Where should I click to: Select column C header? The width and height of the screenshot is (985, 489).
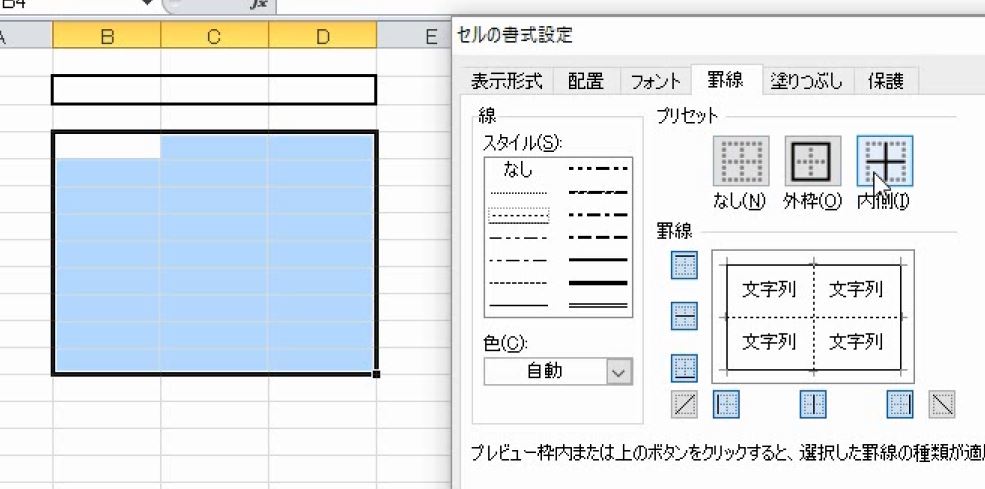(x=215, y=37)
